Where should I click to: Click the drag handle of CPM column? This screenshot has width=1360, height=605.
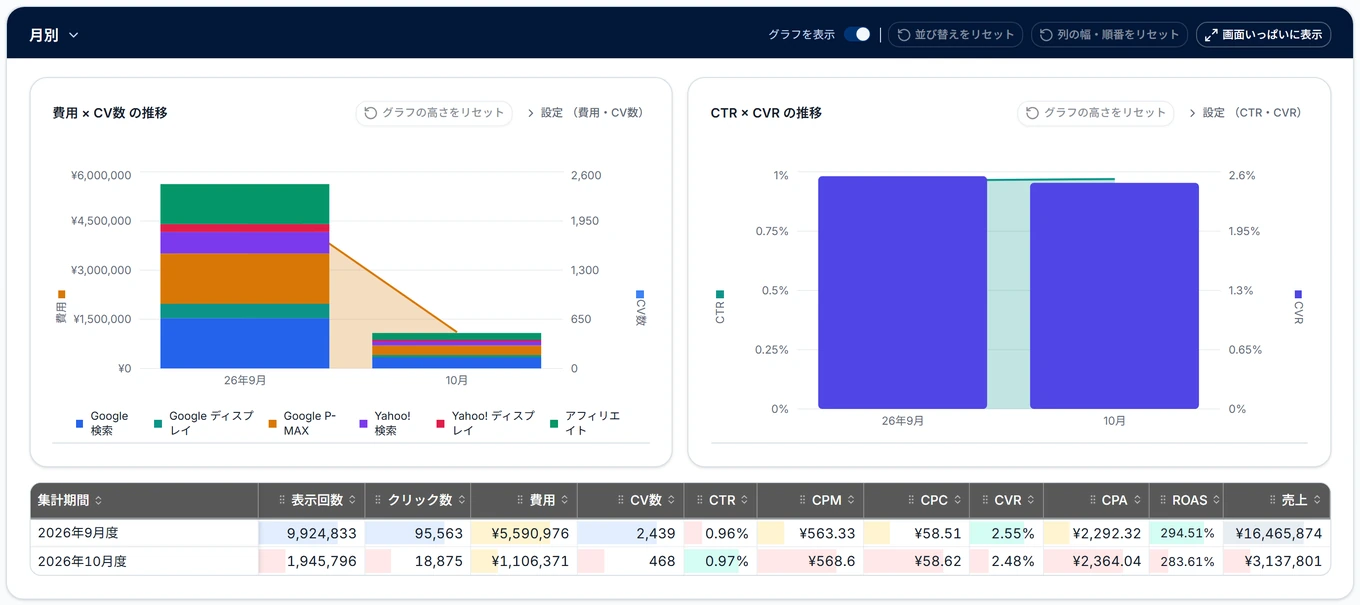tap(802, 500)
